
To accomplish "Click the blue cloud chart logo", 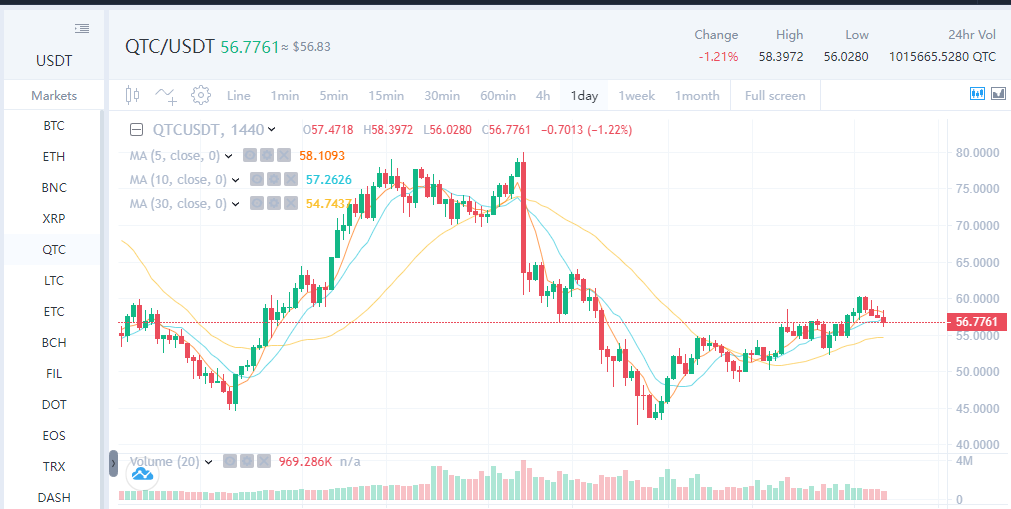I will click(142, 475).
